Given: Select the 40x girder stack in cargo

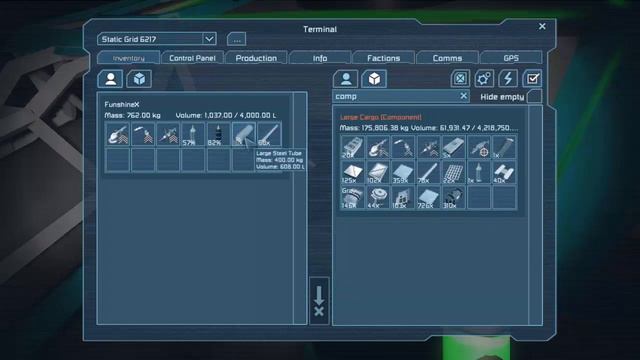Looking at the screenshot, I should 504,172.
